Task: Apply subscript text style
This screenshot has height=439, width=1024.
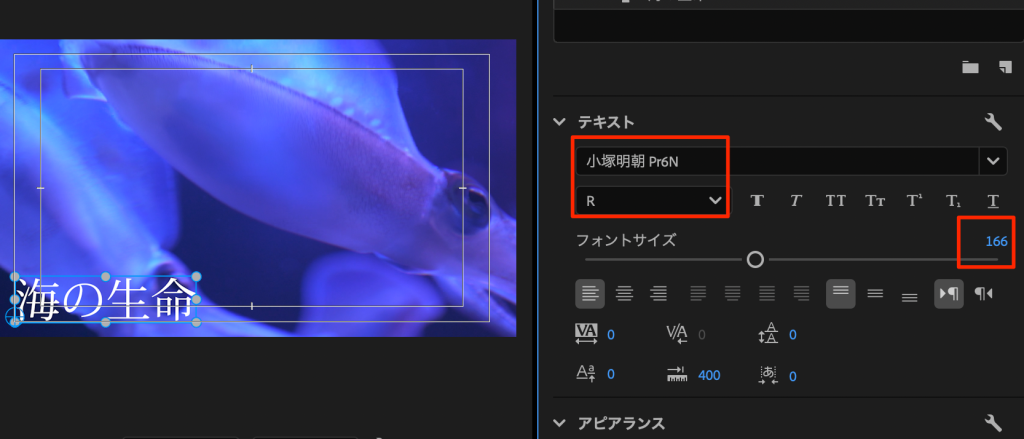Action: [953, 200]
